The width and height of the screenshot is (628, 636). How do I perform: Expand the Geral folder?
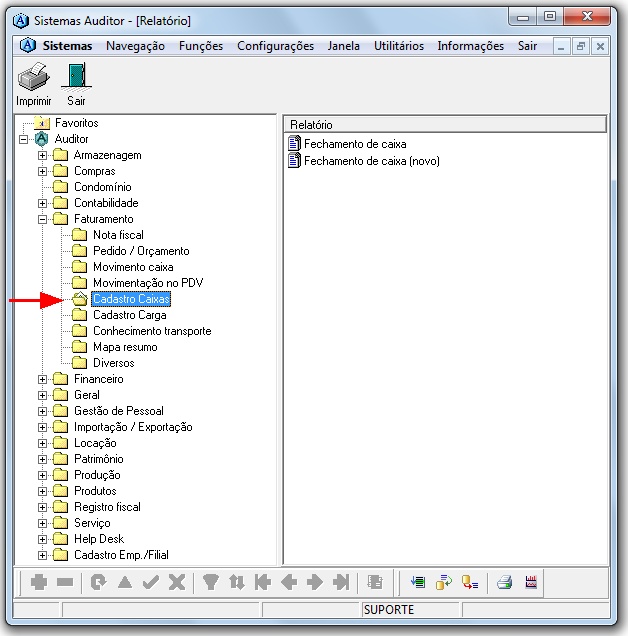click(x=42, y=395)
